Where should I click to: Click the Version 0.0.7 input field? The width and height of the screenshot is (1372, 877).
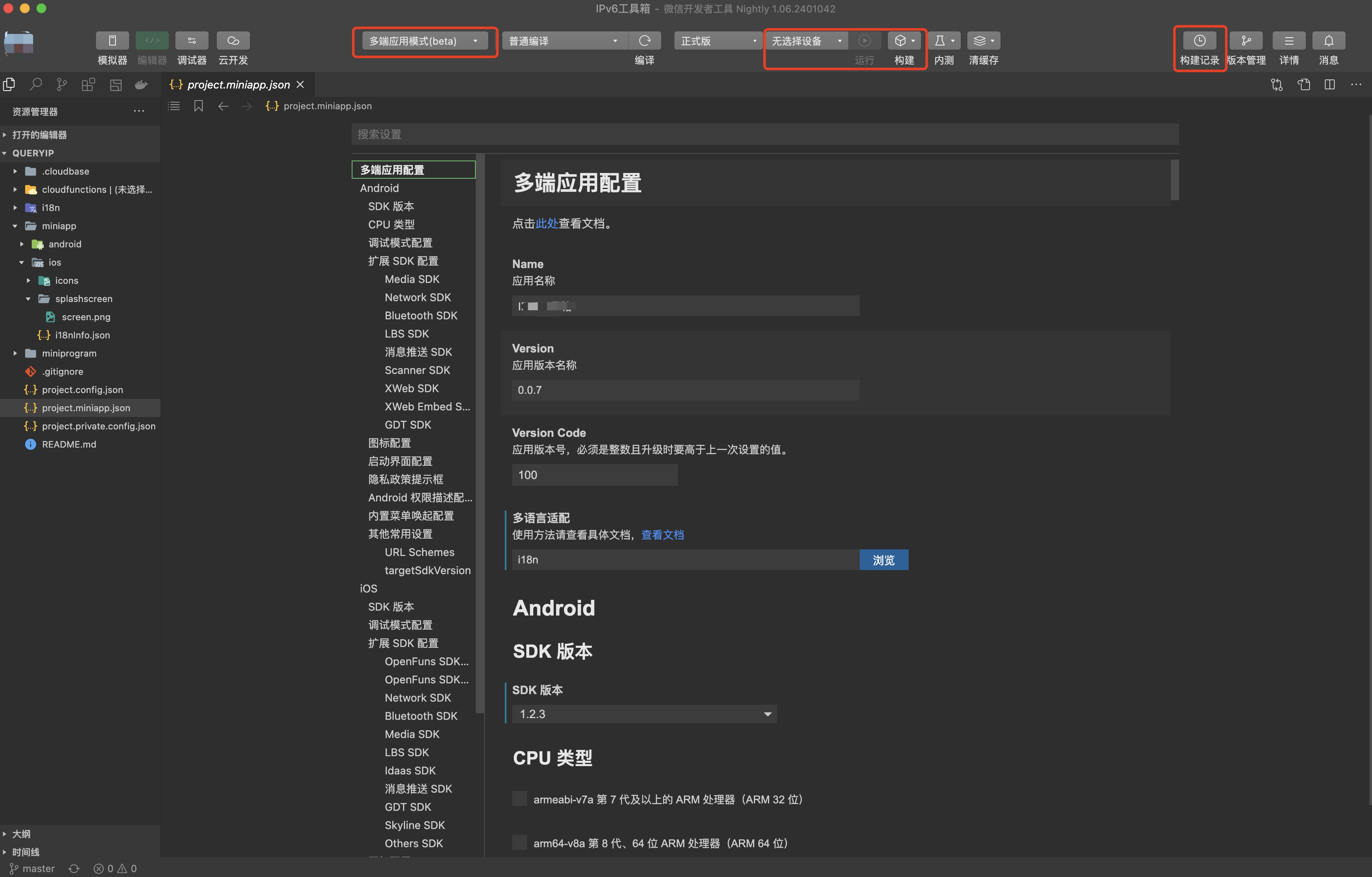click(686, 391)
